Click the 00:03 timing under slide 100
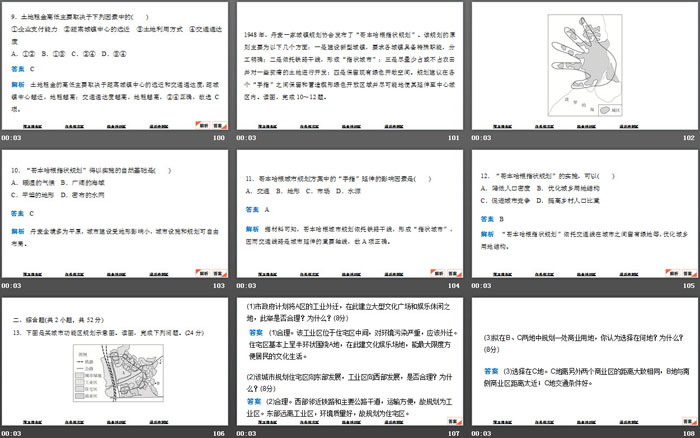Image resolution: width=700 pixels, height=438 pixels. tap(11, 138)
